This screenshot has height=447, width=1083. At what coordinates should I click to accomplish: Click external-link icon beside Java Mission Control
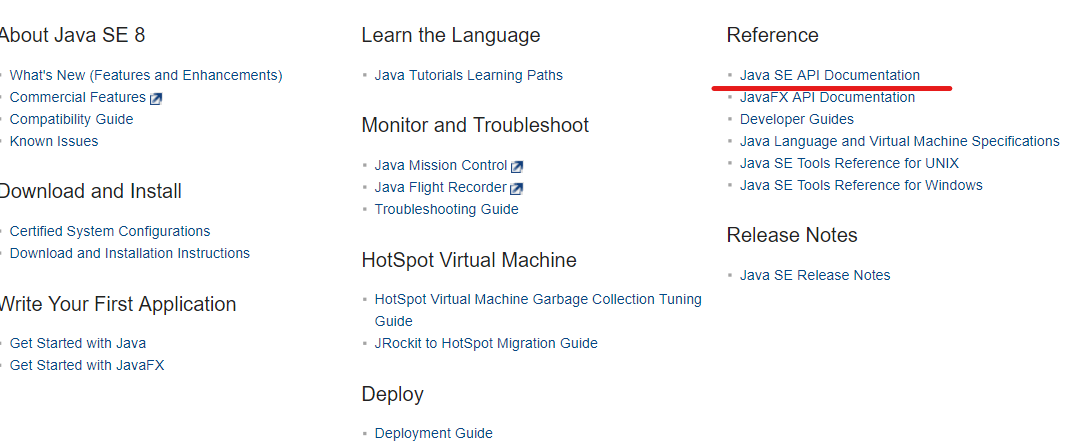tap(517, 167)
